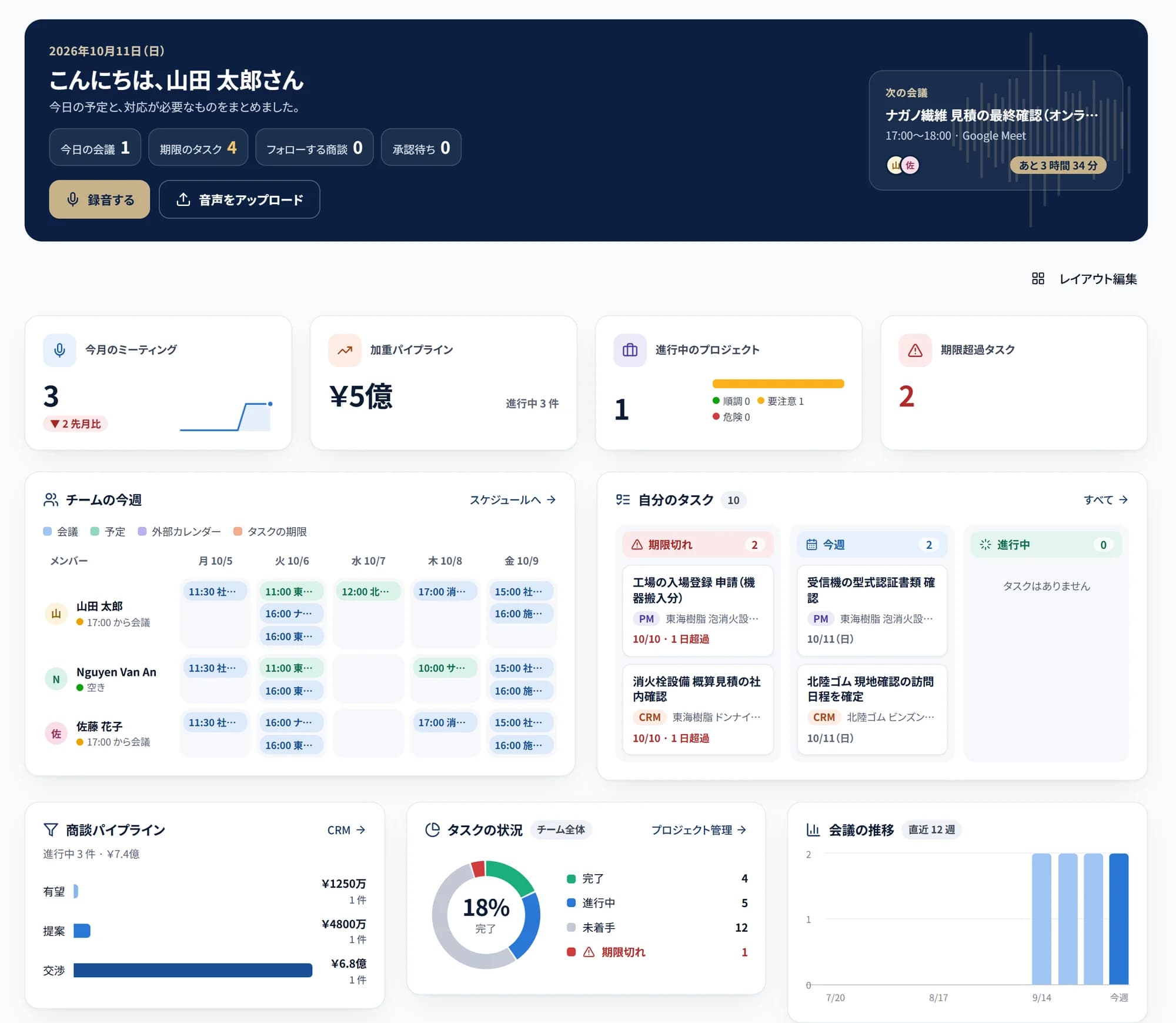Click the 提案 pipeline bar

click(82, 931)
